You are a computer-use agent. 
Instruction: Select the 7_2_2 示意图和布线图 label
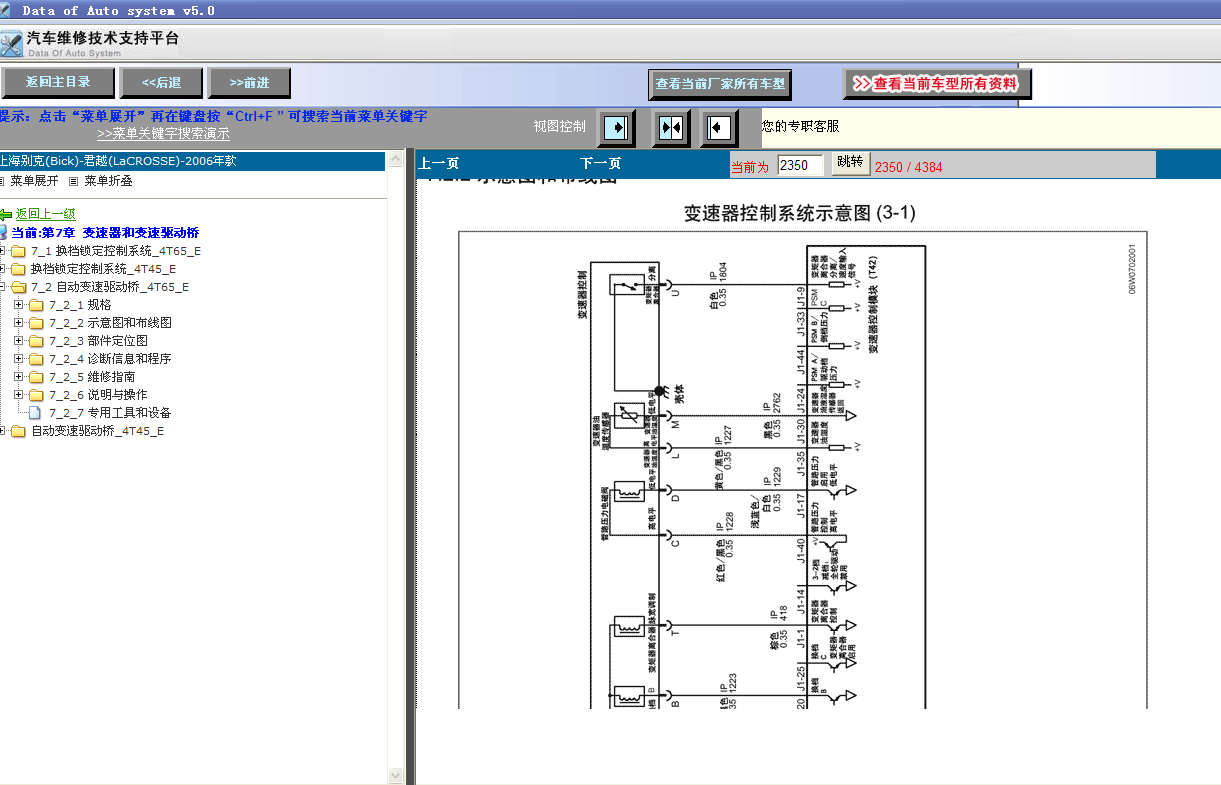[x=110, y=323]
